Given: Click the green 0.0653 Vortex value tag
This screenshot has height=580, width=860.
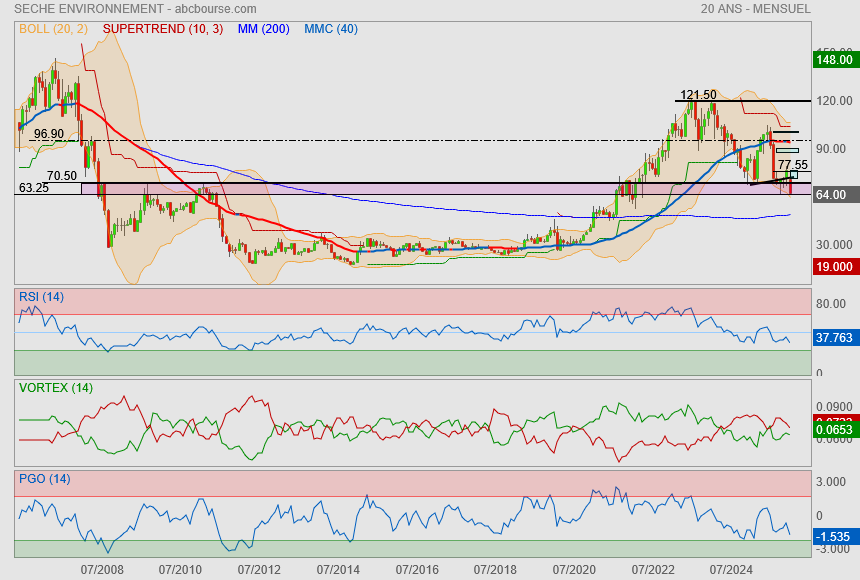Looking at the screenshot, I should (x=833, y=430).
